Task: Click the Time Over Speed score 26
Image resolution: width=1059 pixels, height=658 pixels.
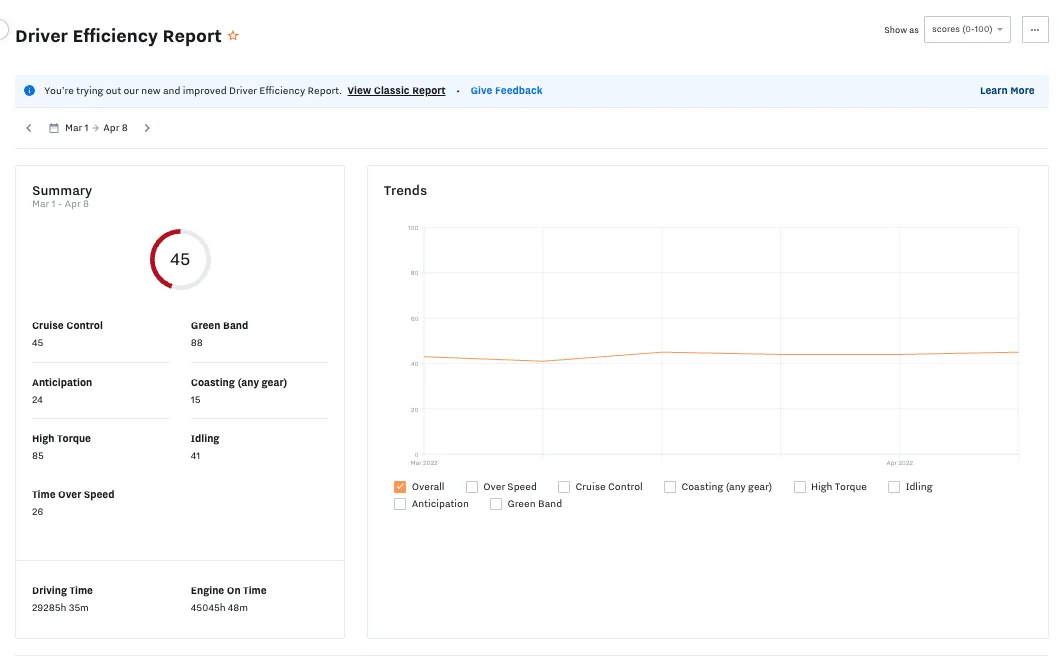Action: tap(37, 512)
